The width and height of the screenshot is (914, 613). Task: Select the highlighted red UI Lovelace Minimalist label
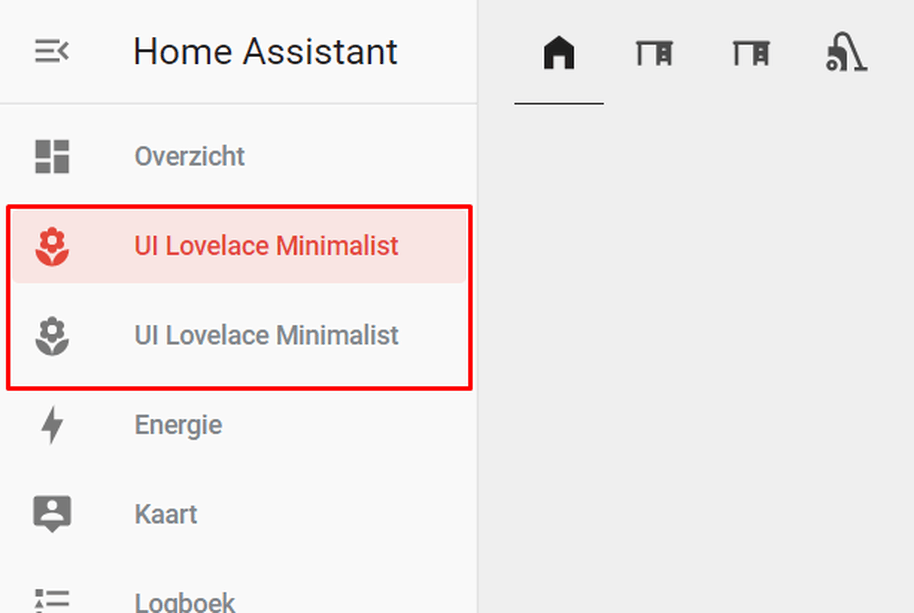pyautogui.click(x=266, y=246)
